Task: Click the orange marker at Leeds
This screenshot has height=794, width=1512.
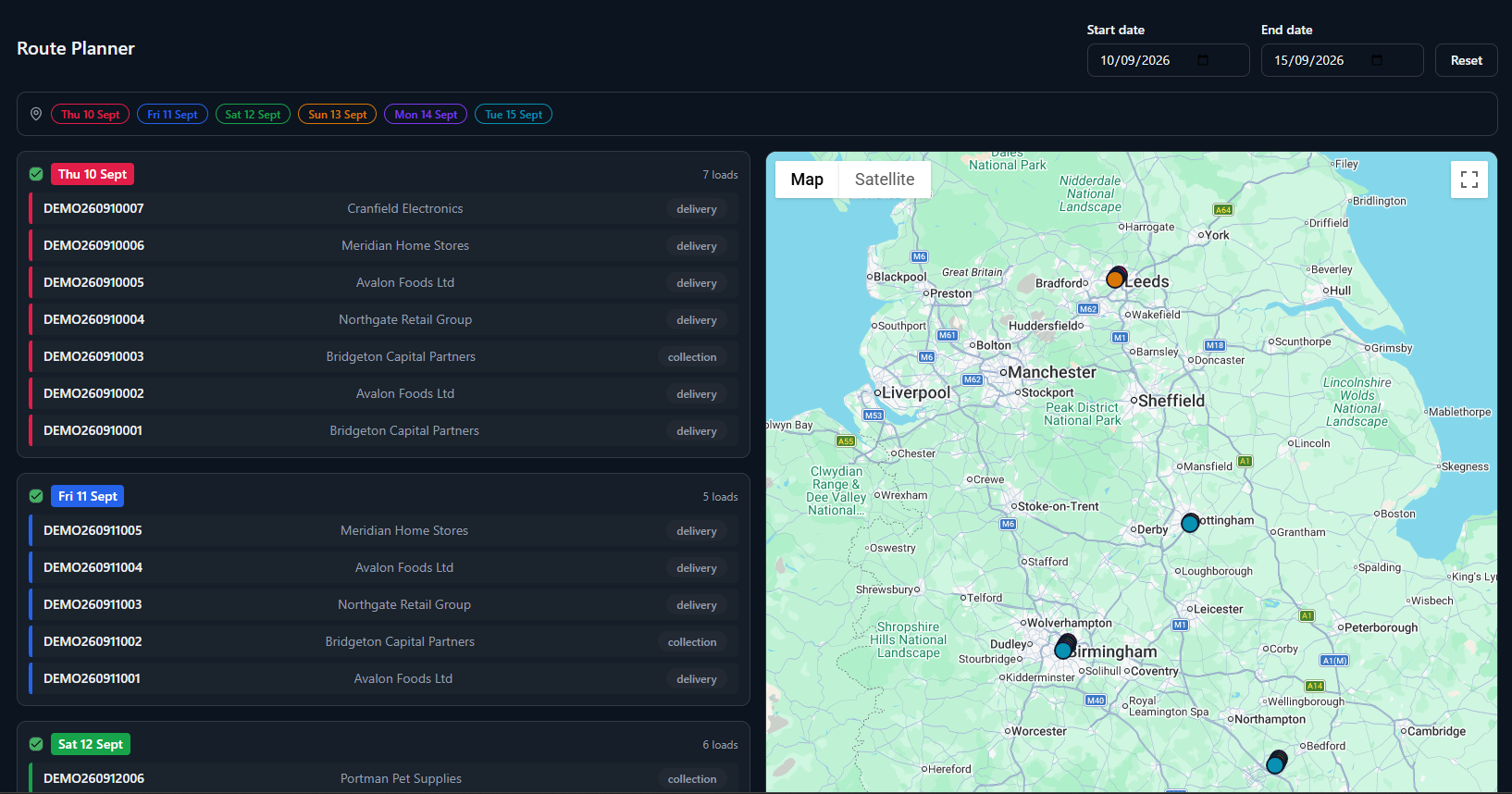Action: 1115,279
